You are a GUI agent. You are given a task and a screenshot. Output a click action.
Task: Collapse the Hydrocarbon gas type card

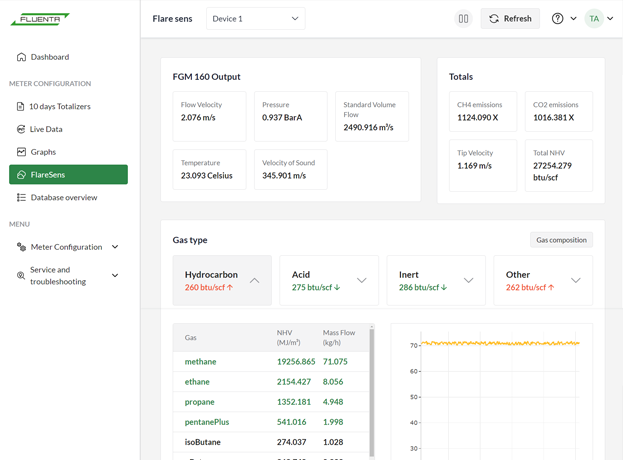pos(254,281)
